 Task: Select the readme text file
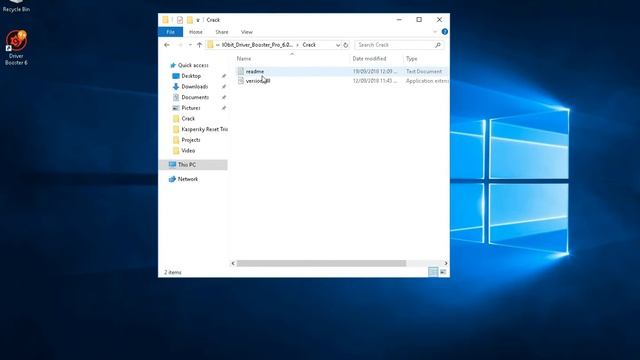[255, 71]
